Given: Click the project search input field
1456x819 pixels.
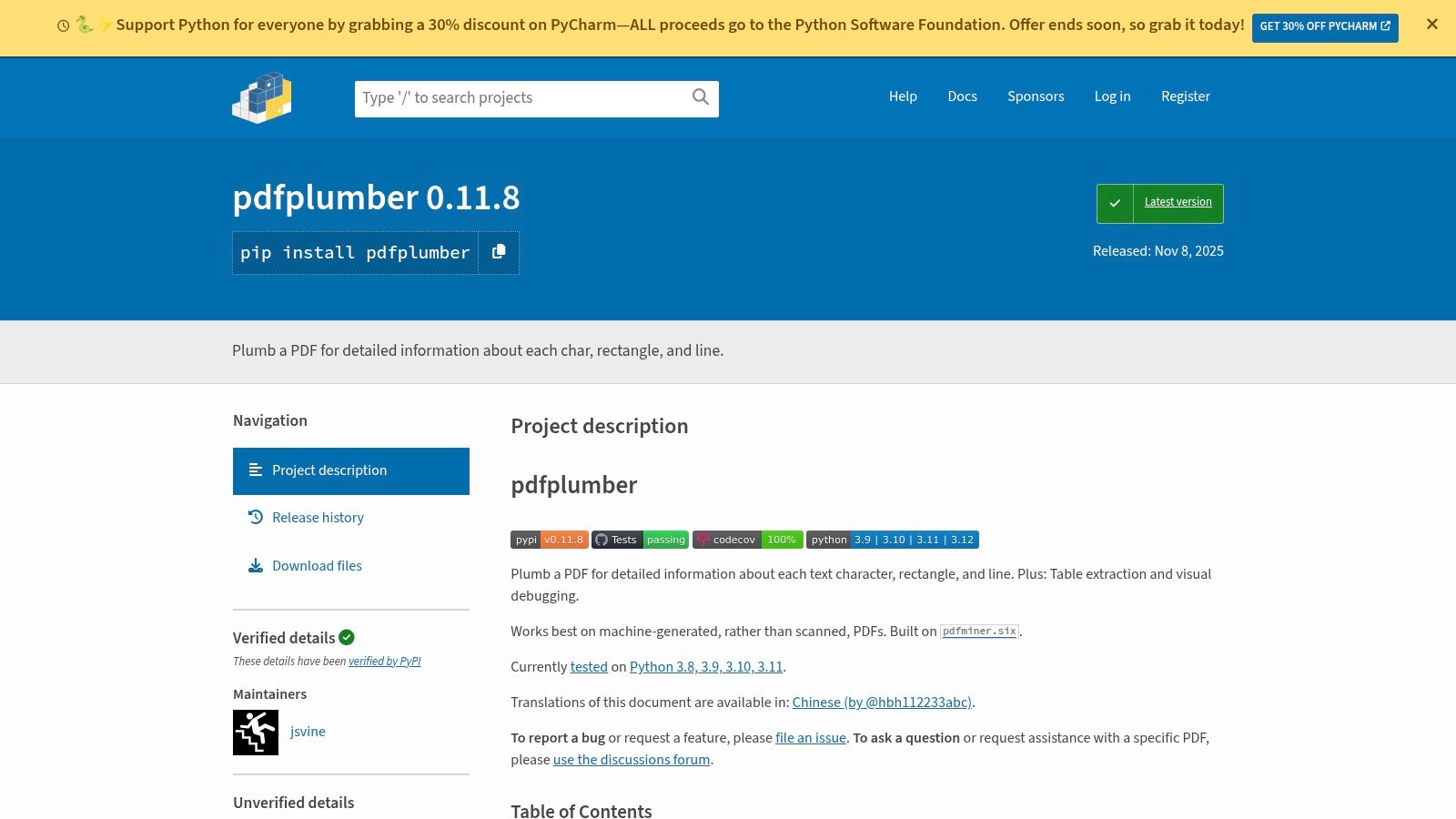Looking at the screenshot, I should (x=519, y=97).
